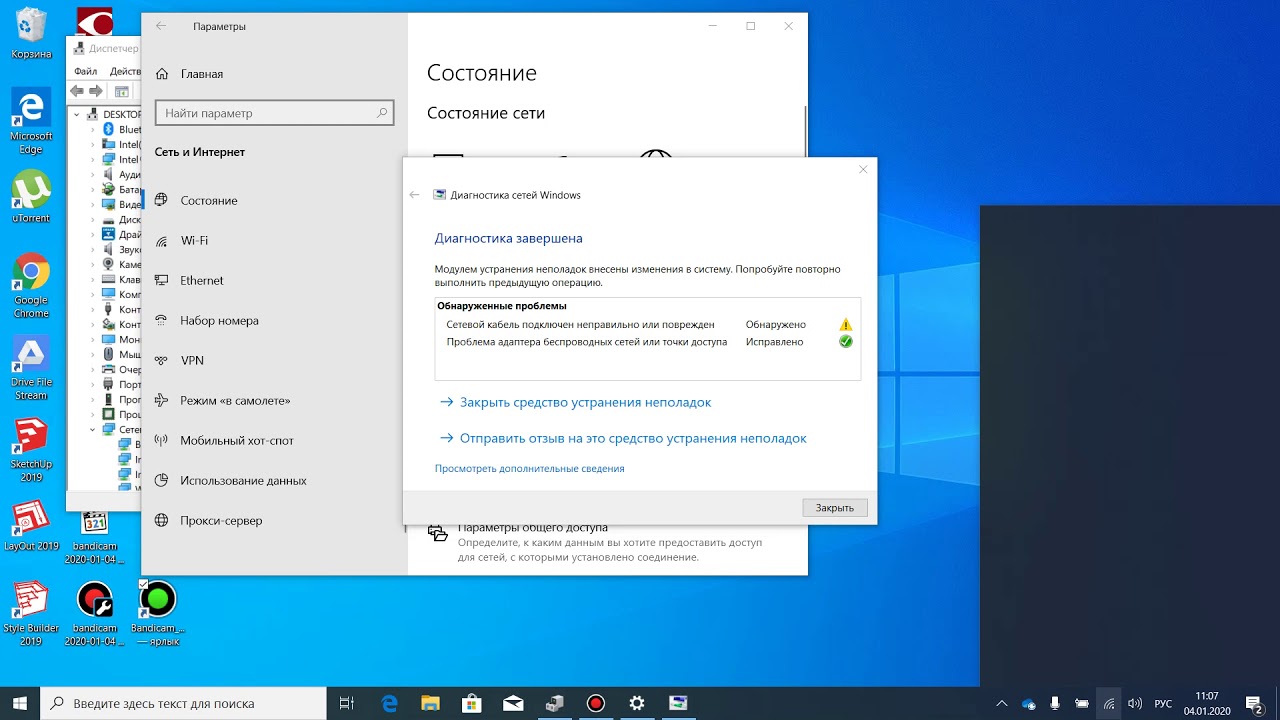Screen dimensions: 1280x720
Task: Open SketchUp 2019 desktop shortcut
Action: [x=31, y=450]
